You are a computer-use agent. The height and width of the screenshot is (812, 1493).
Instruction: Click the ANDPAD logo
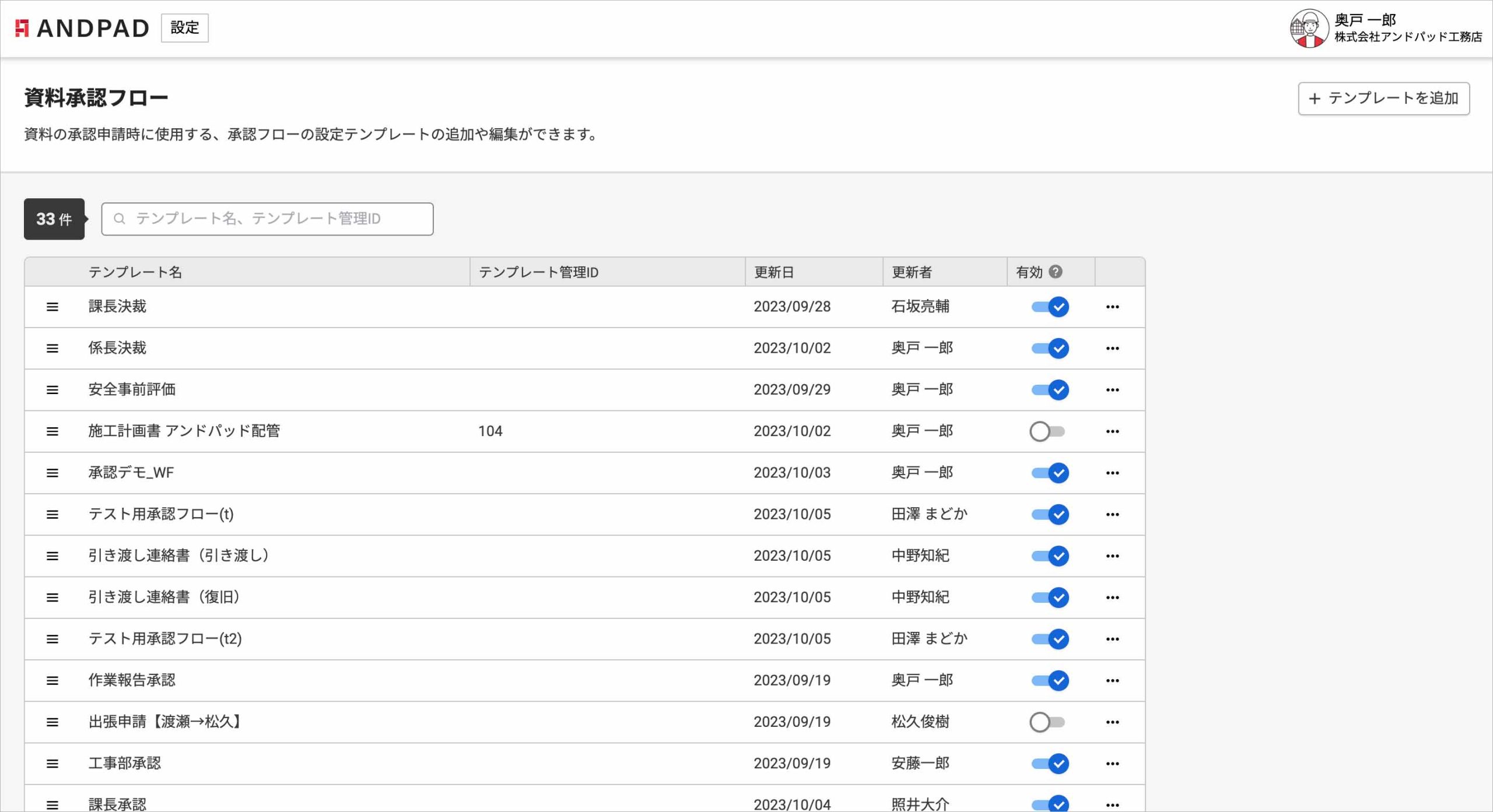click(x=82, y=28)
